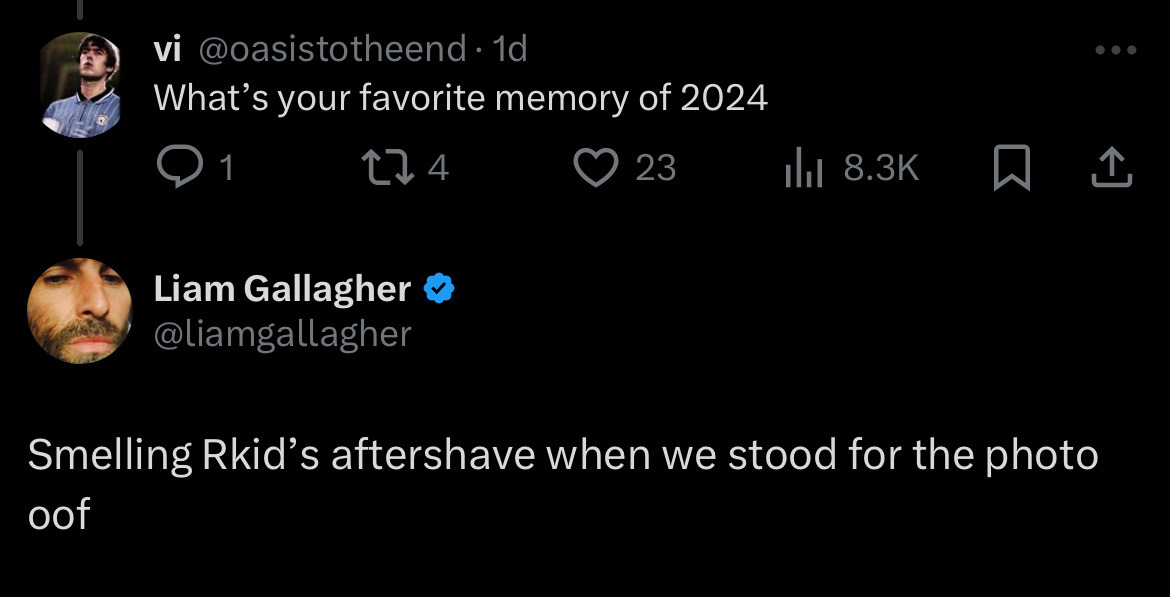View analytics via the bar chart icon

[x=804, y=168]
